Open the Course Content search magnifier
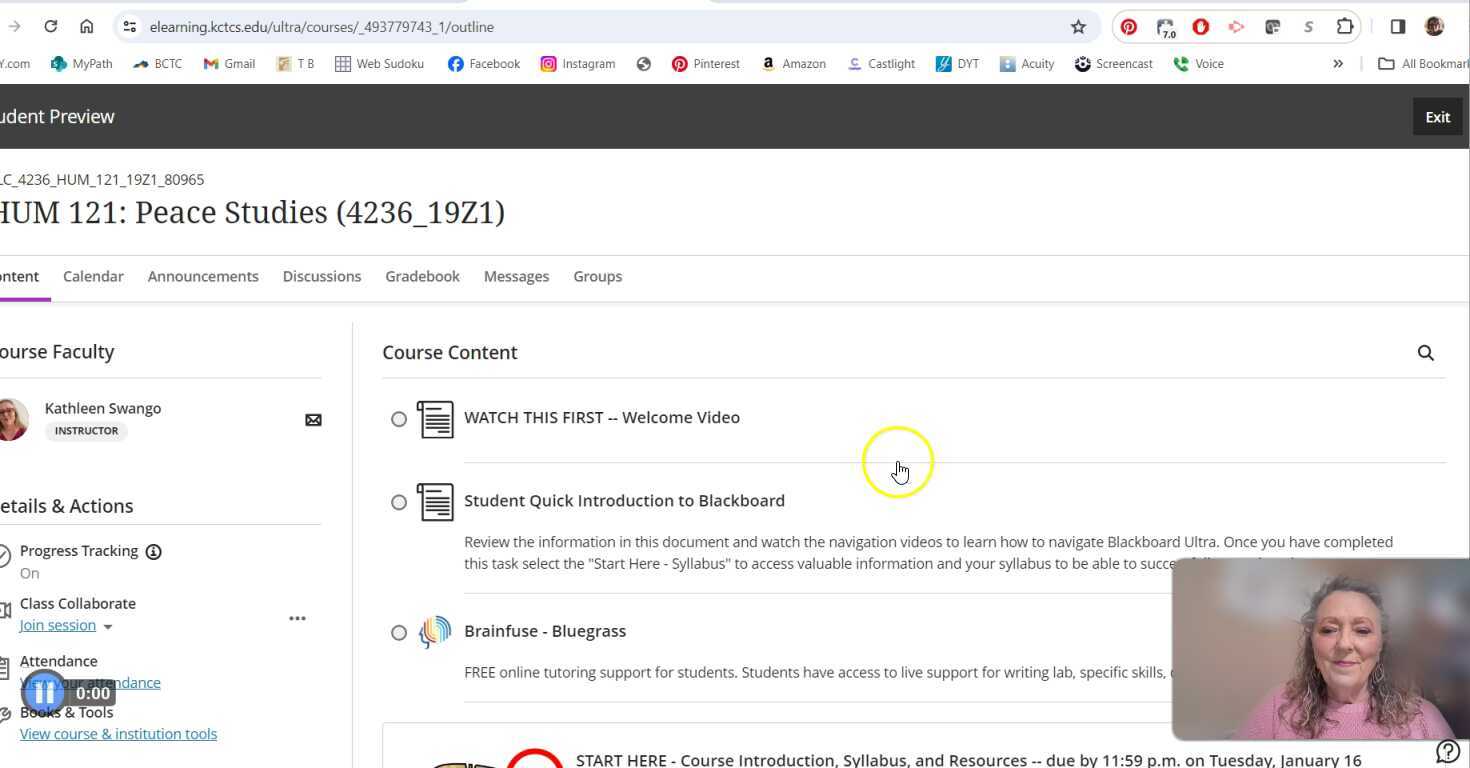 pyautogui.click(x=1425, y=353)
